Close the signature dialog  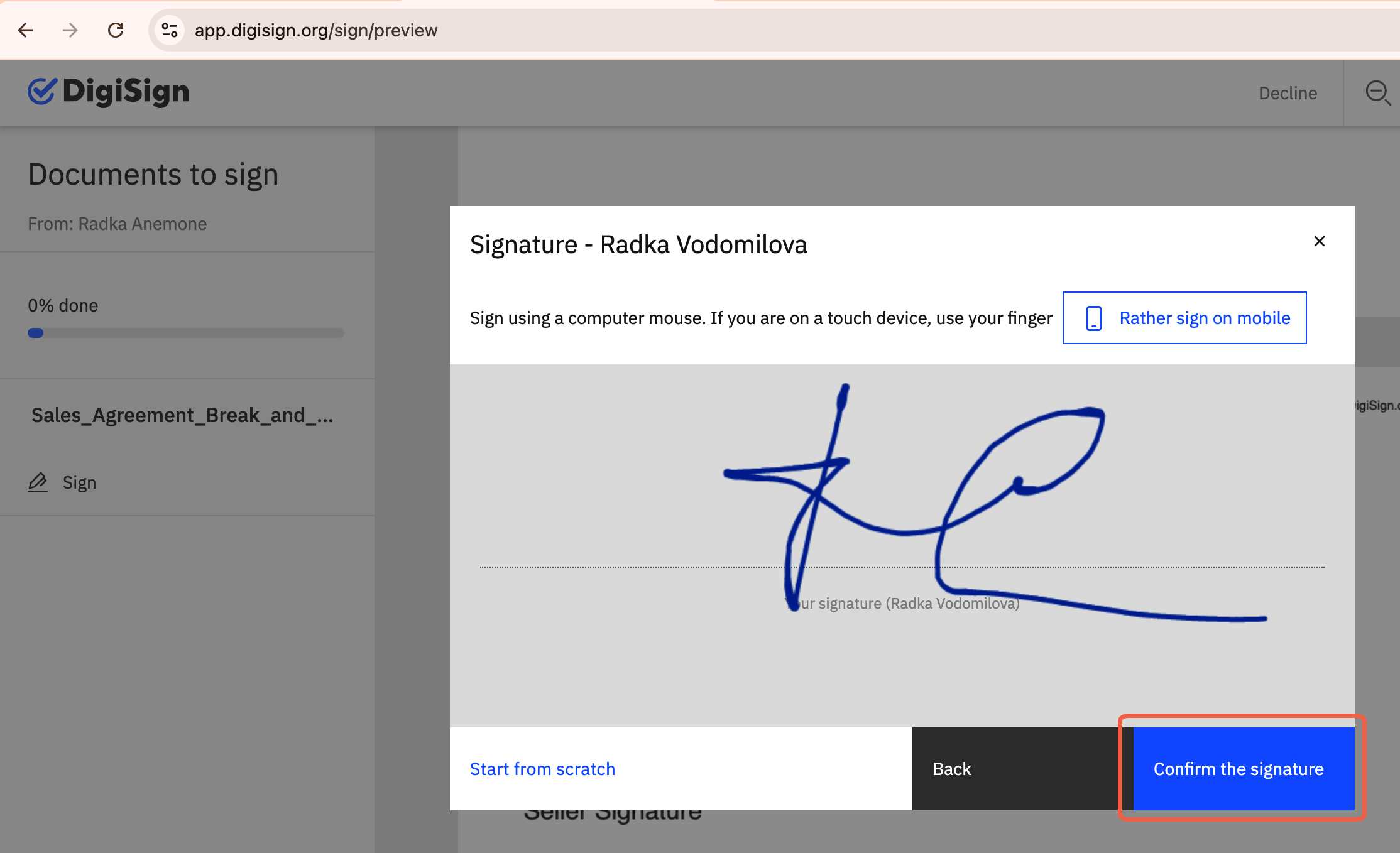click(x=1320, y=241)
